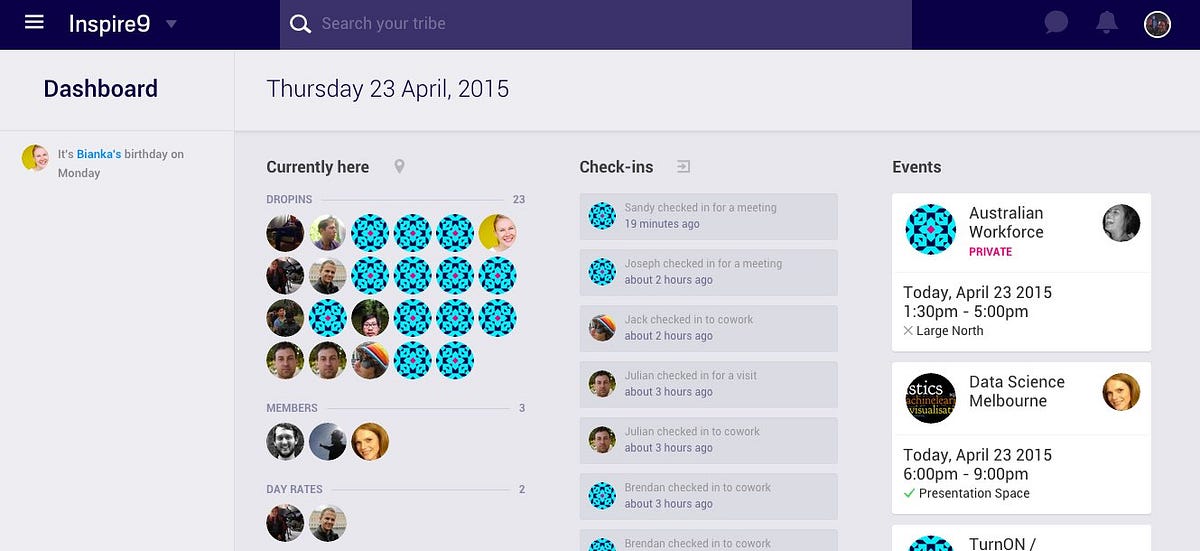This screenshot has height=551, width=1200.
Task: Click the Dropins section header
Action: coord(289,199)
